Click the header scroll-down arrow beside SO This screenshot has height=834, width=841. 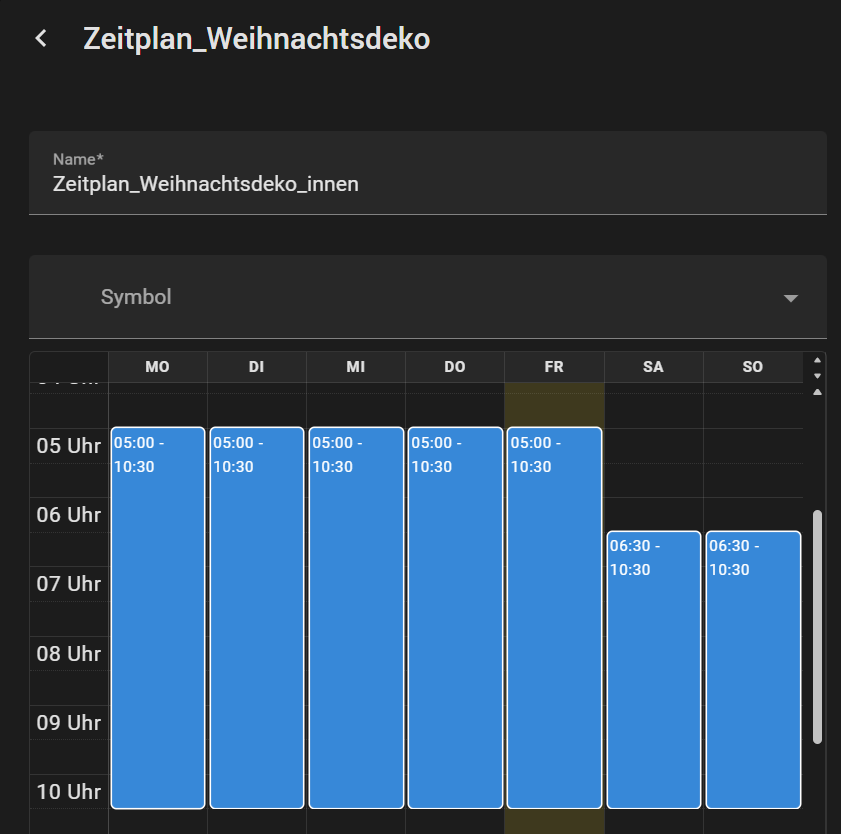817,375
